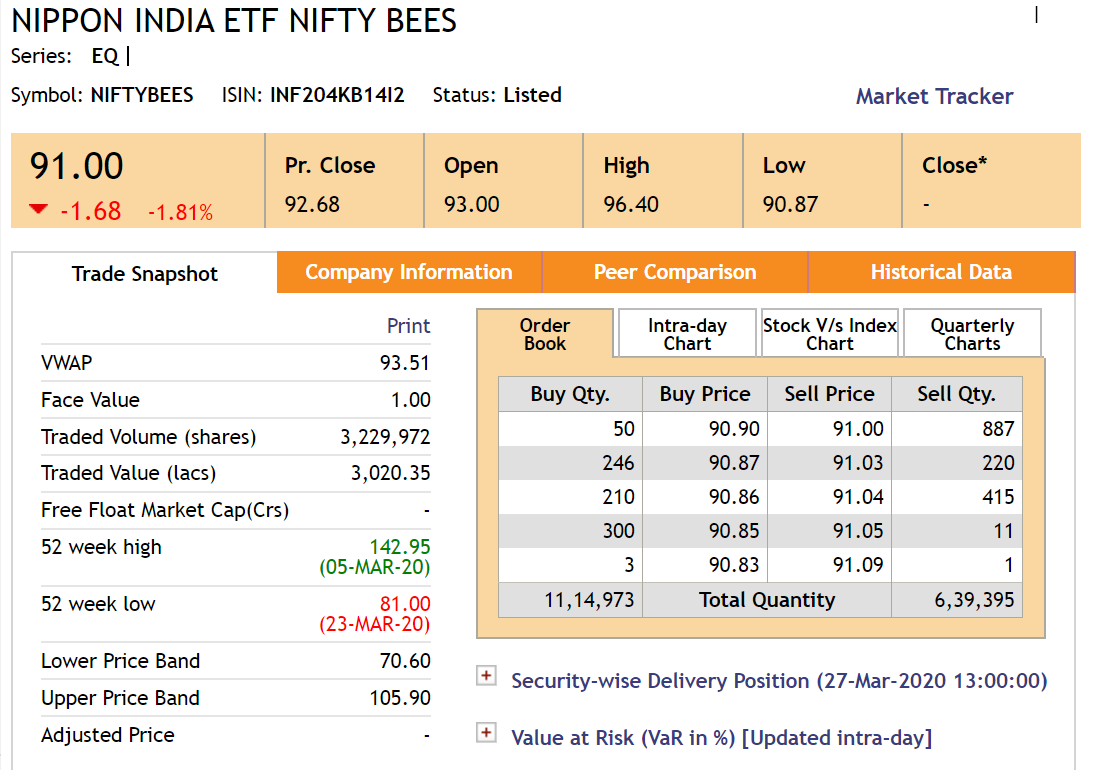This screenshot has height=770, width=1100.
Task: Click the total buy quantity 11,14,973
Action: point(588,600)
